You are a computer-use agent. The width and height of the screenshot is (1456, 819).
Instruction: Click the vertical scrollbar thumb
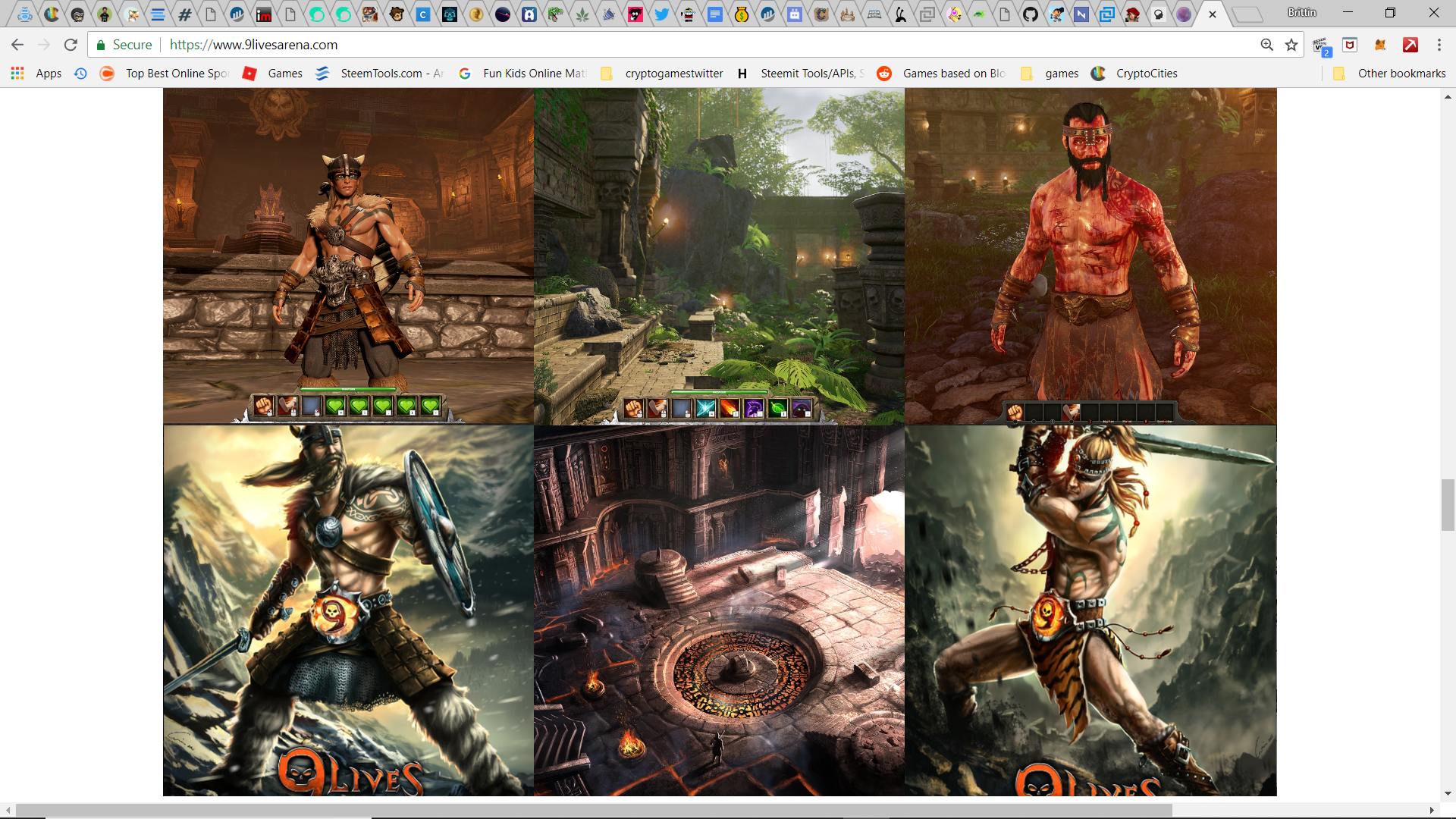(1448, 504)
